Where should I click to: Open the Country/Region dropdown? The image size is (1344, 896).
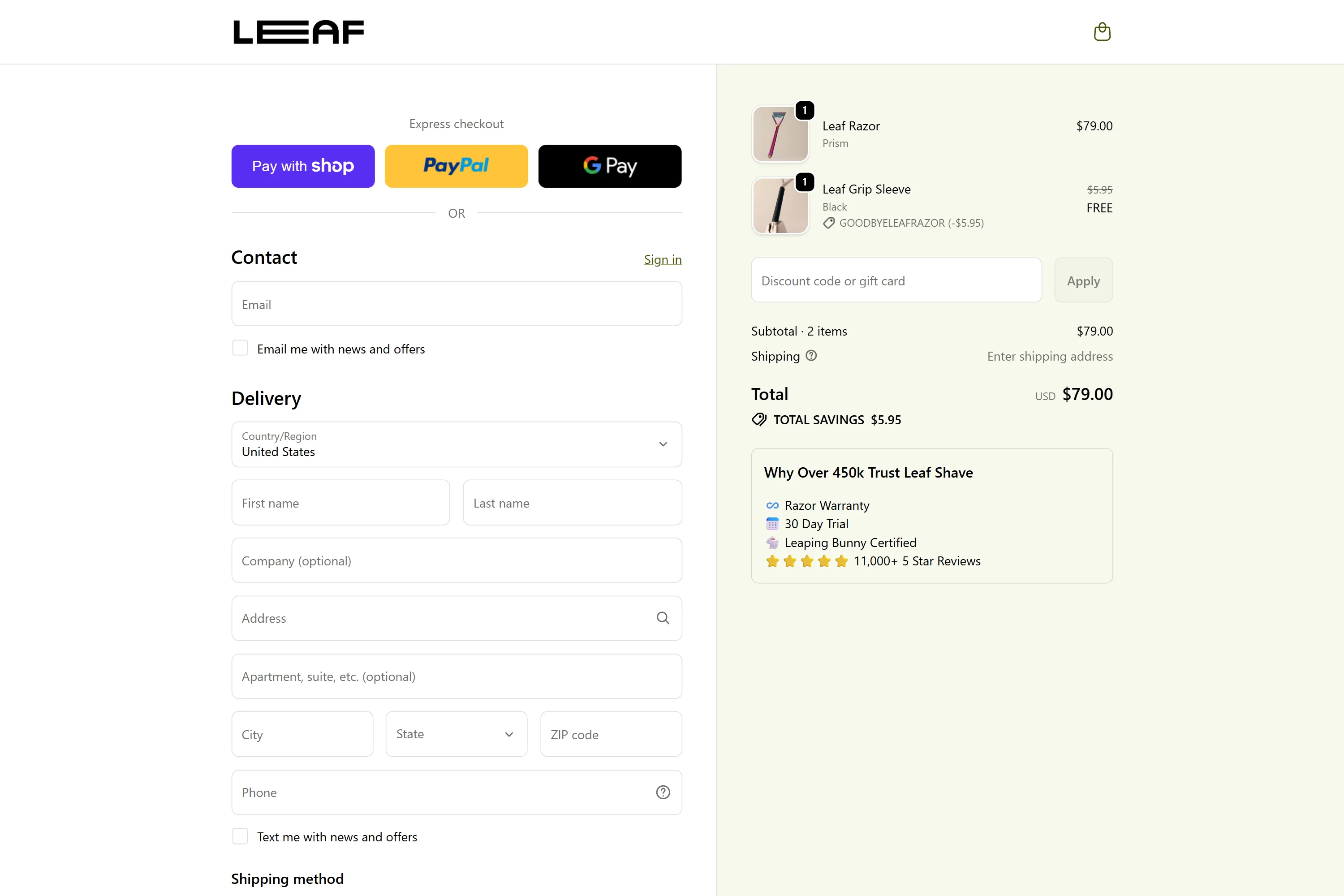pos(456,444)
